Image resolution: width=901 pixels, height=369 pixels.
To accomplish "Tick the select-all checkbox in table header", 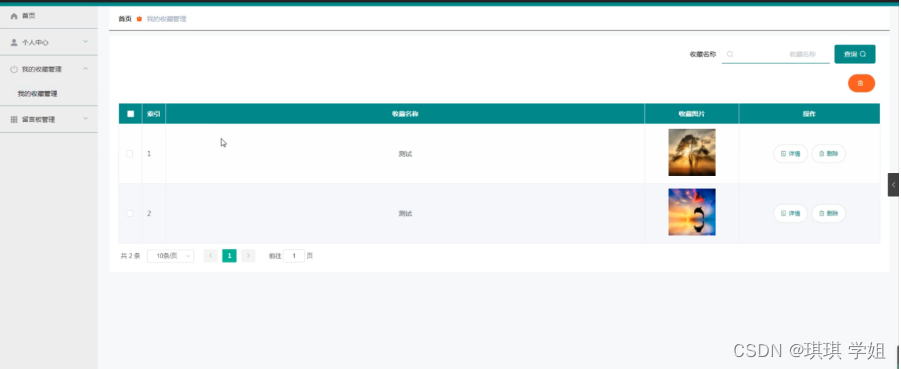I will 130,114.
